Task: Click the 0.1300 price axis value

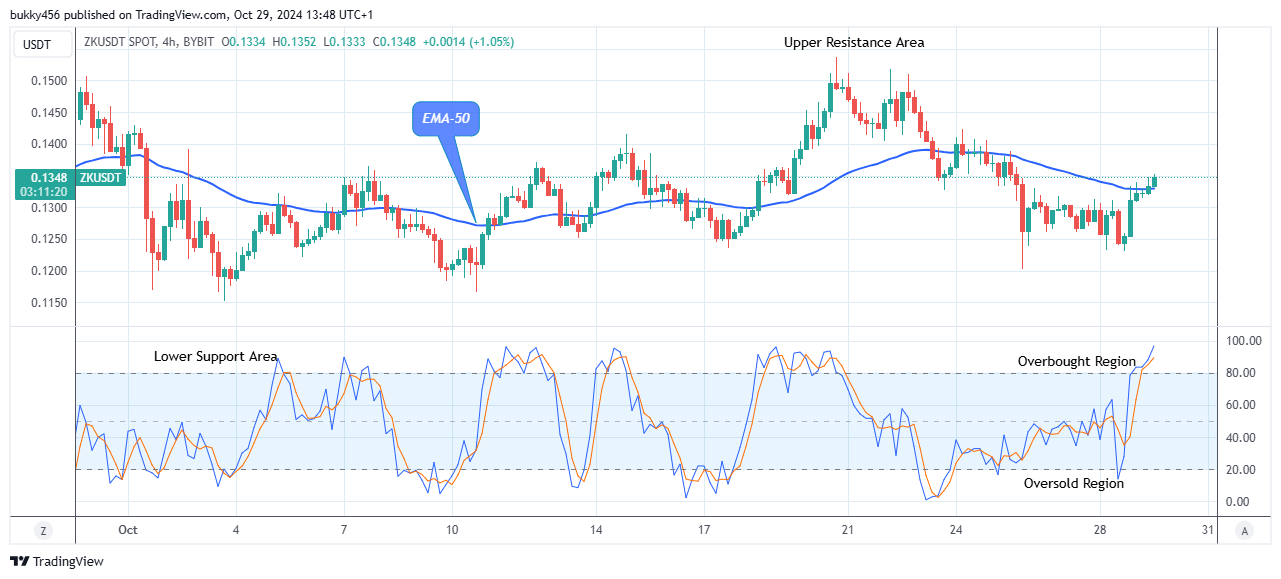Action: (49, 208)
